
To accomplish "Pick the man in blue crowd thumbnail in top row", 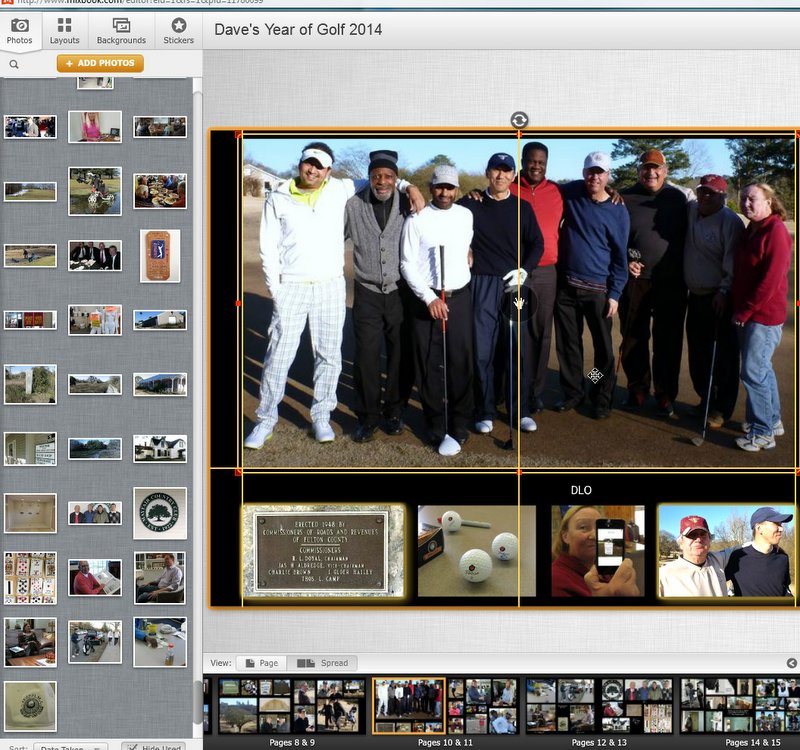I will [30, 127].
